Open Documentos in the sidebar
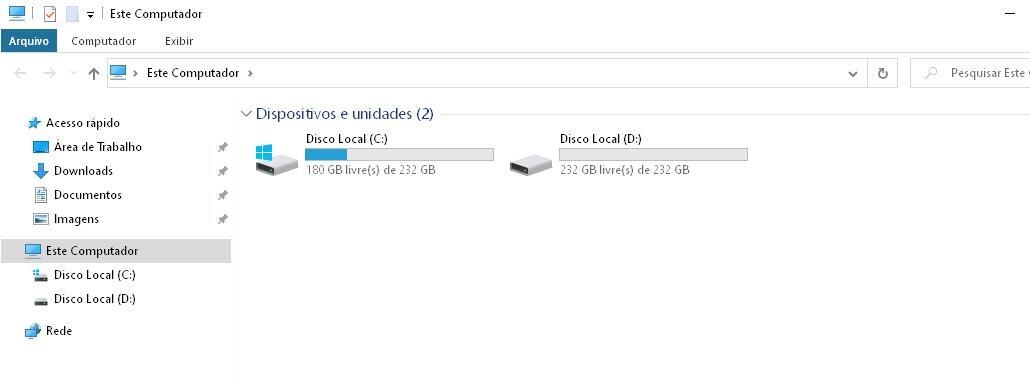1030x381 pixels. click(87, 195)
